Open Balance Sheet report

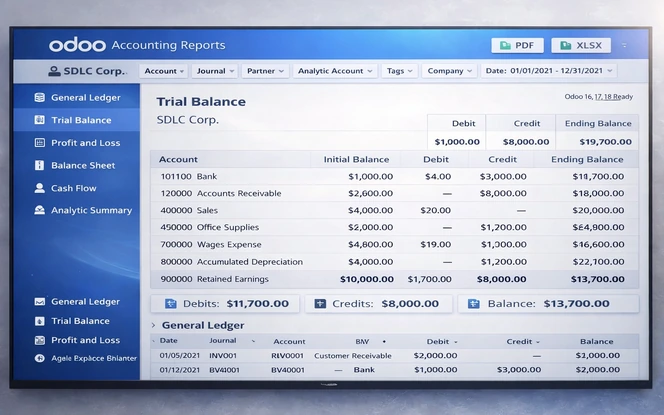(77, 165)
